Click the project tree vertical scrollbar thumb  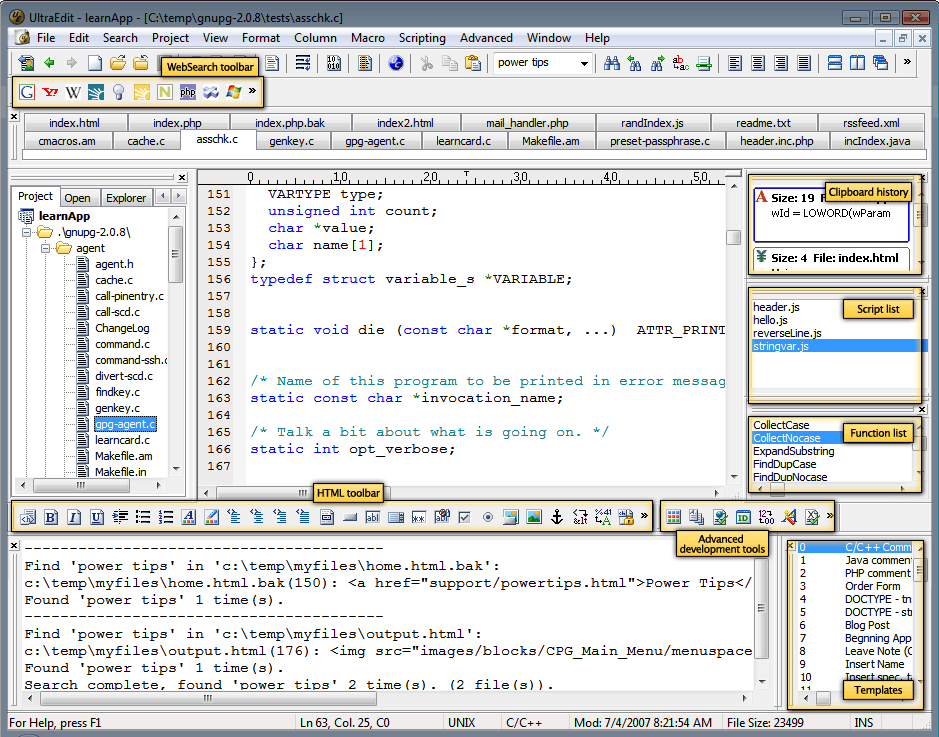pos(175,253)
